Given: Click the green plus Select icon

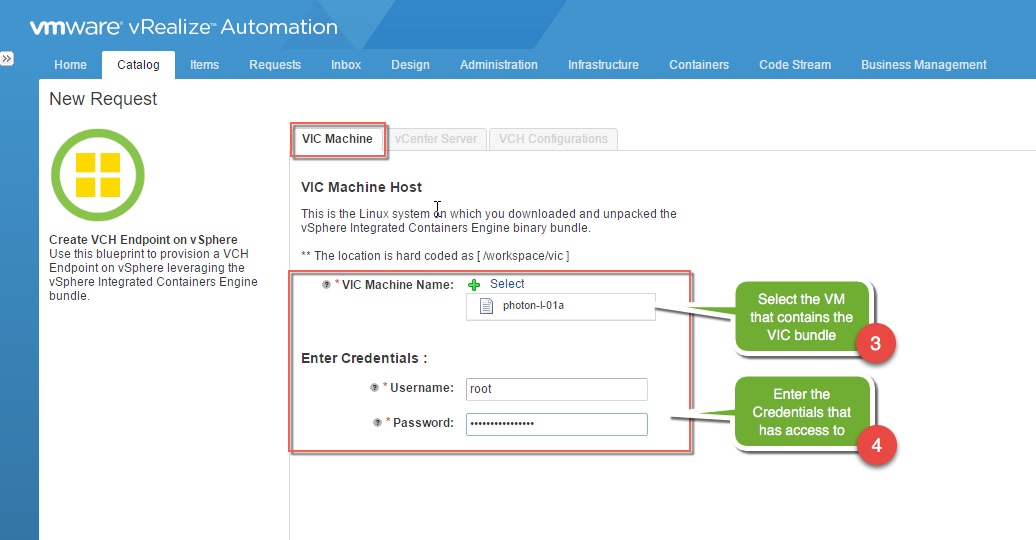Looking at the screenshot, I should click(x=474, y=285).
